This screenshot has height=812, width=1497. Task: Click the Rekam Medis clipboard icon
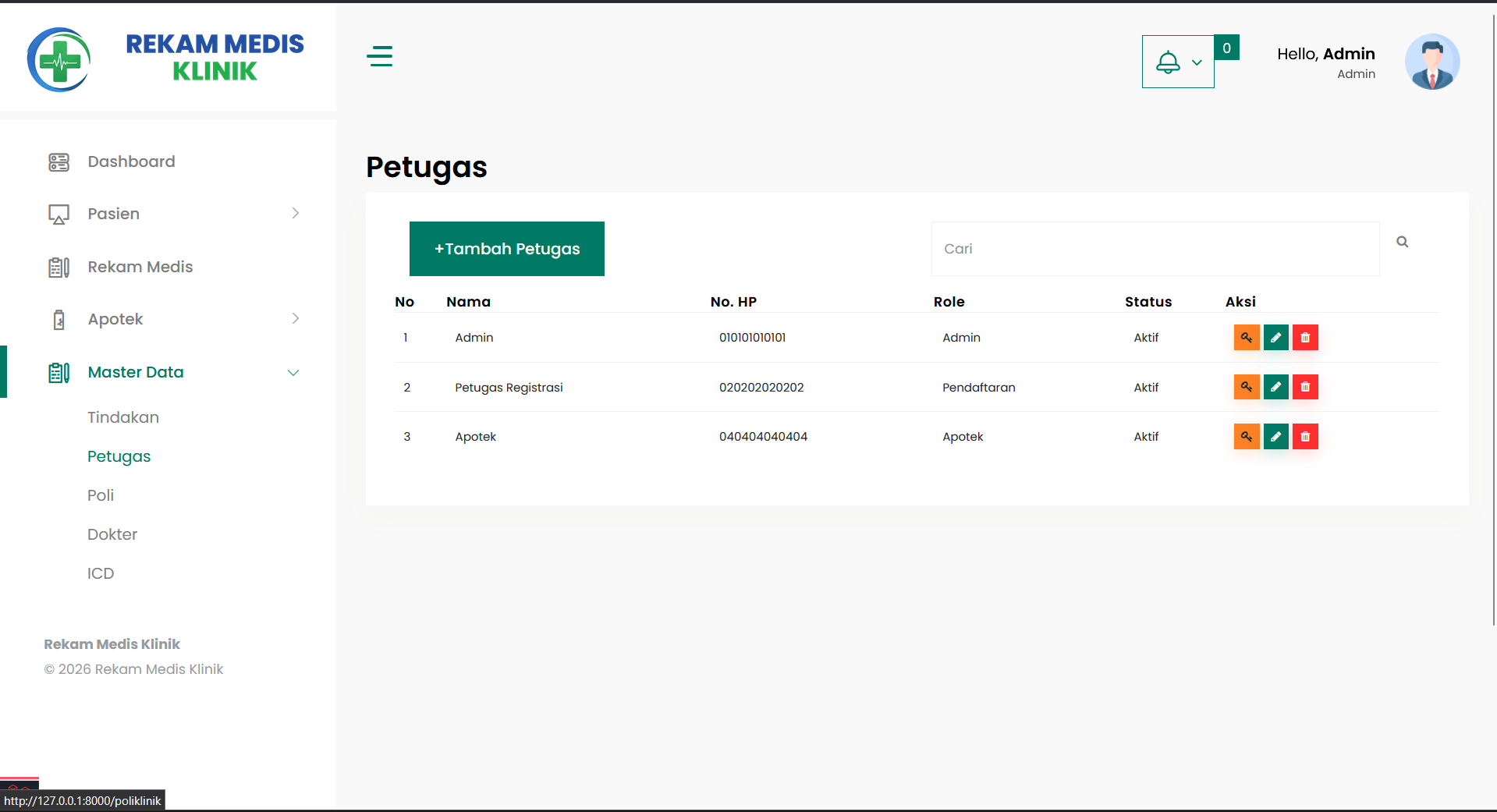[x=59, y=268]
